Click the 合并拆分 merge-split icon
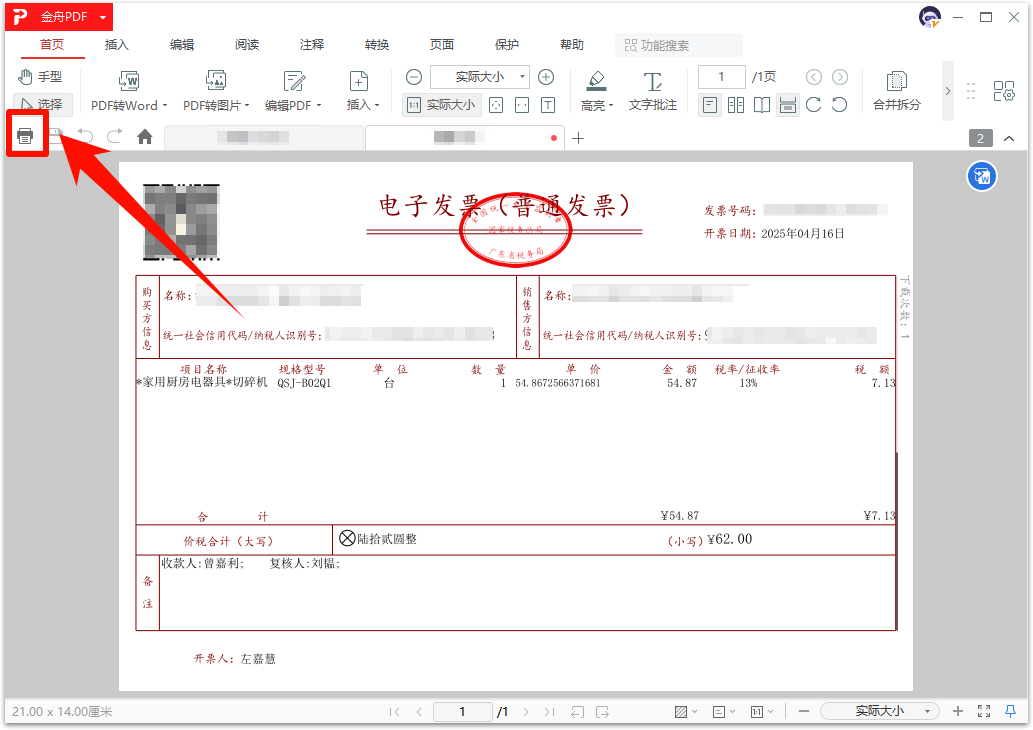This screenshot has width=1033, height=730. pos(896,88)
